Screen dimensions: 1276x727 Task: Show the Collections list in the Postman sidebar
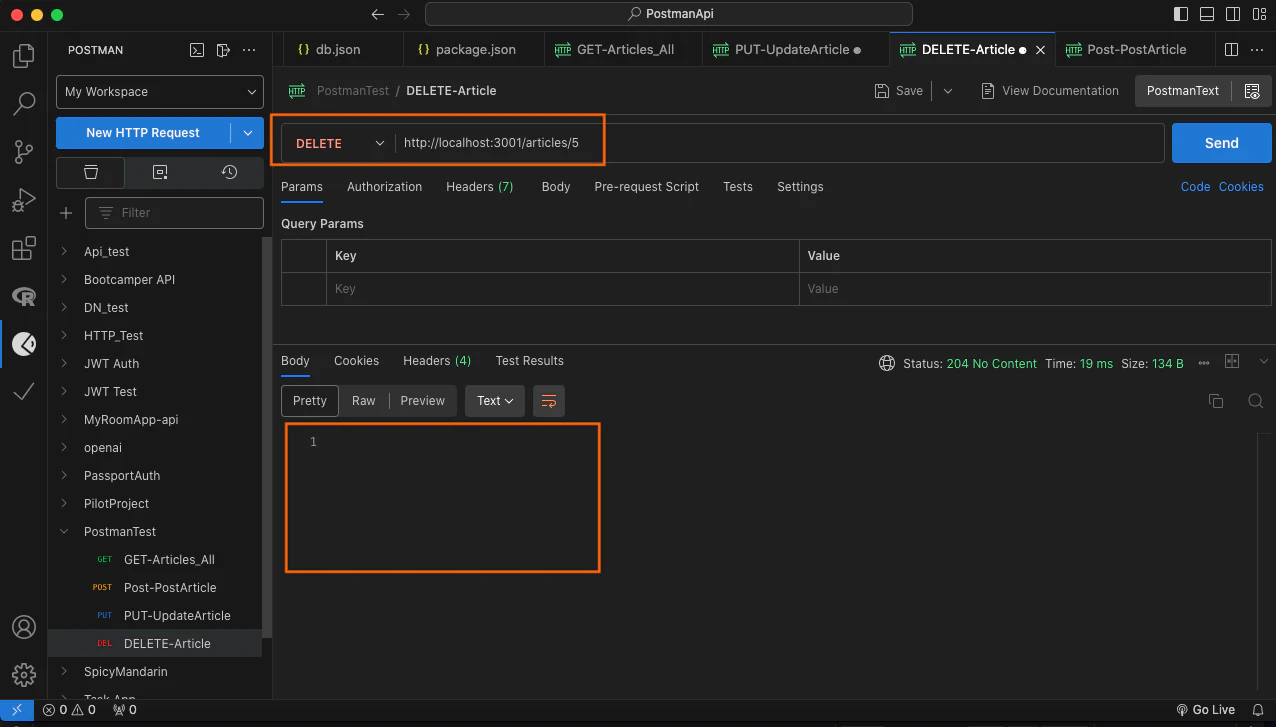[x=91, y=172]
